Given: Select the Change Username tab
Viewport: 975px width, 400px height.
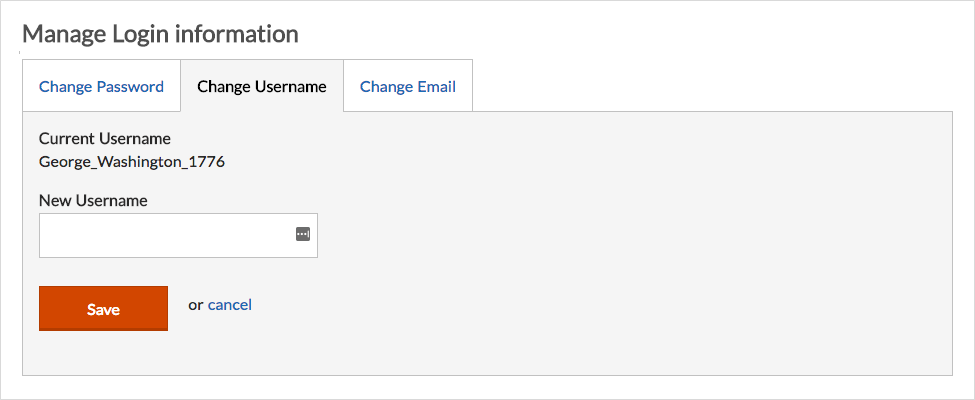Looking at the screenshot, I should pos(262,86).
